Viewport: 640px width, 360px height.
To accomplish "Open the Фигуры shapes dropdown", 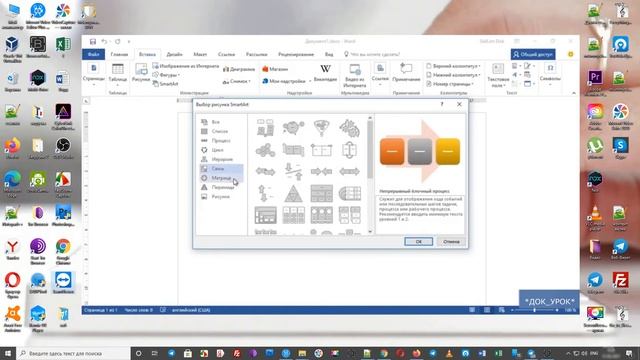I will 166,75.
